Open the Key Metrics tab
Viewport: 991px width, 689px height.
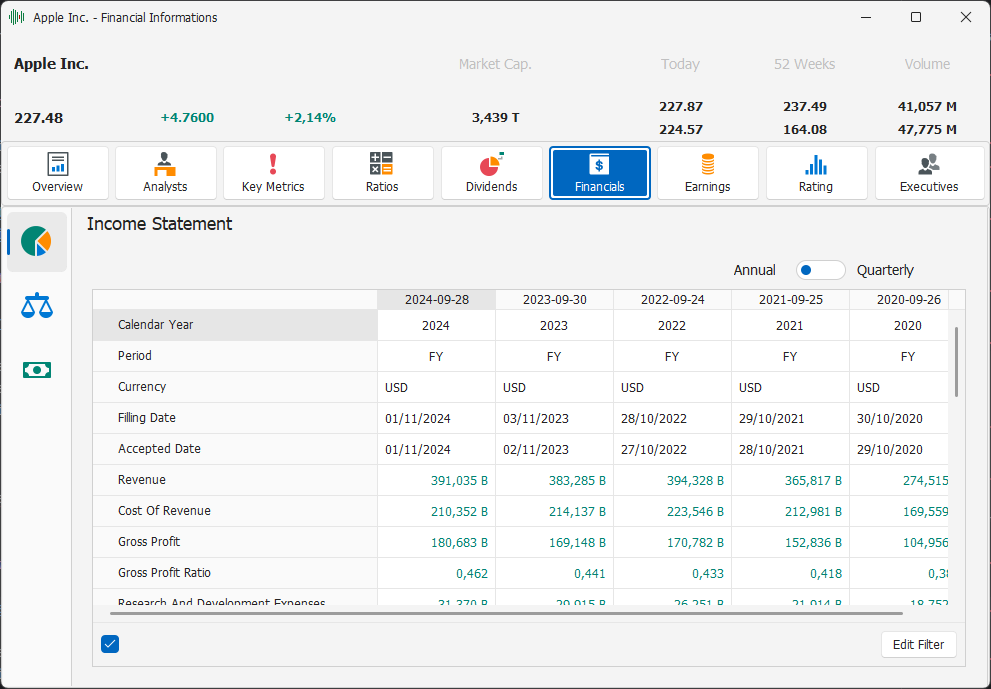point(274,173)
